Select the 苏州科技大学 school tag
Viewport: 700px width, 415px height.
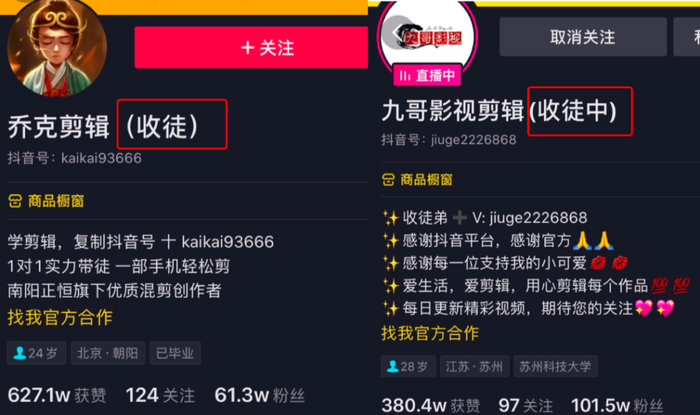555,367
